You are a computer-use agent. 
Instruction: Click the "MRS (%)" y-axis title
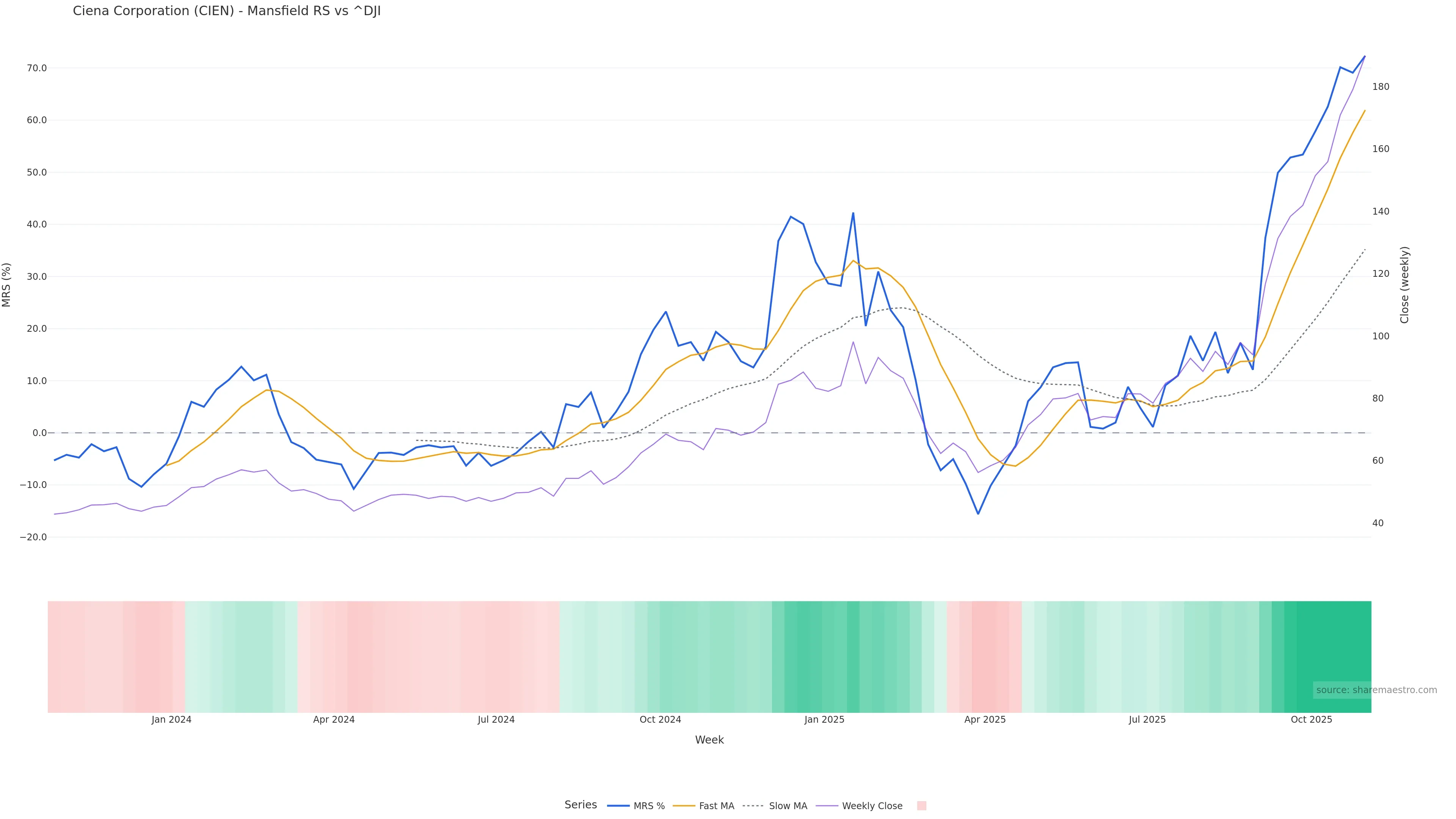tap(7, 285)
